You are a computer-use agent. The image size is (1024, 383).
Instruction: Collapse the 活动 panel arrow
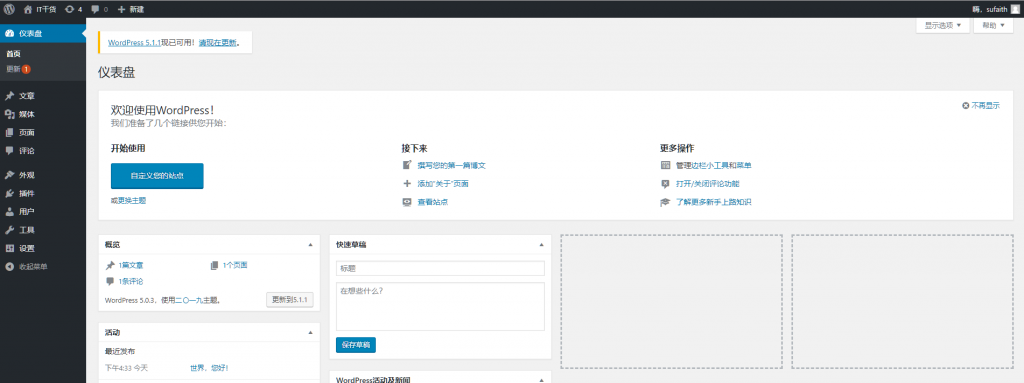(x=310, y=333)
